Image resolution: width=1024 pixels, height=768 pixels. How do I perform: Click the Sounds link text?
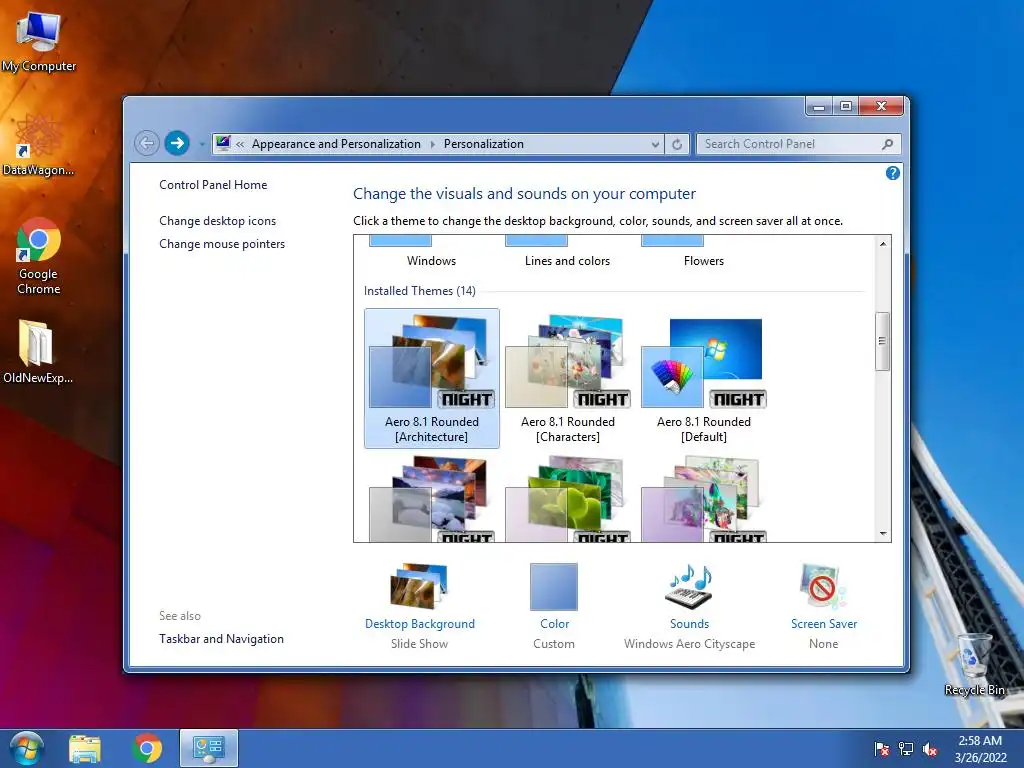click(689, 624)
